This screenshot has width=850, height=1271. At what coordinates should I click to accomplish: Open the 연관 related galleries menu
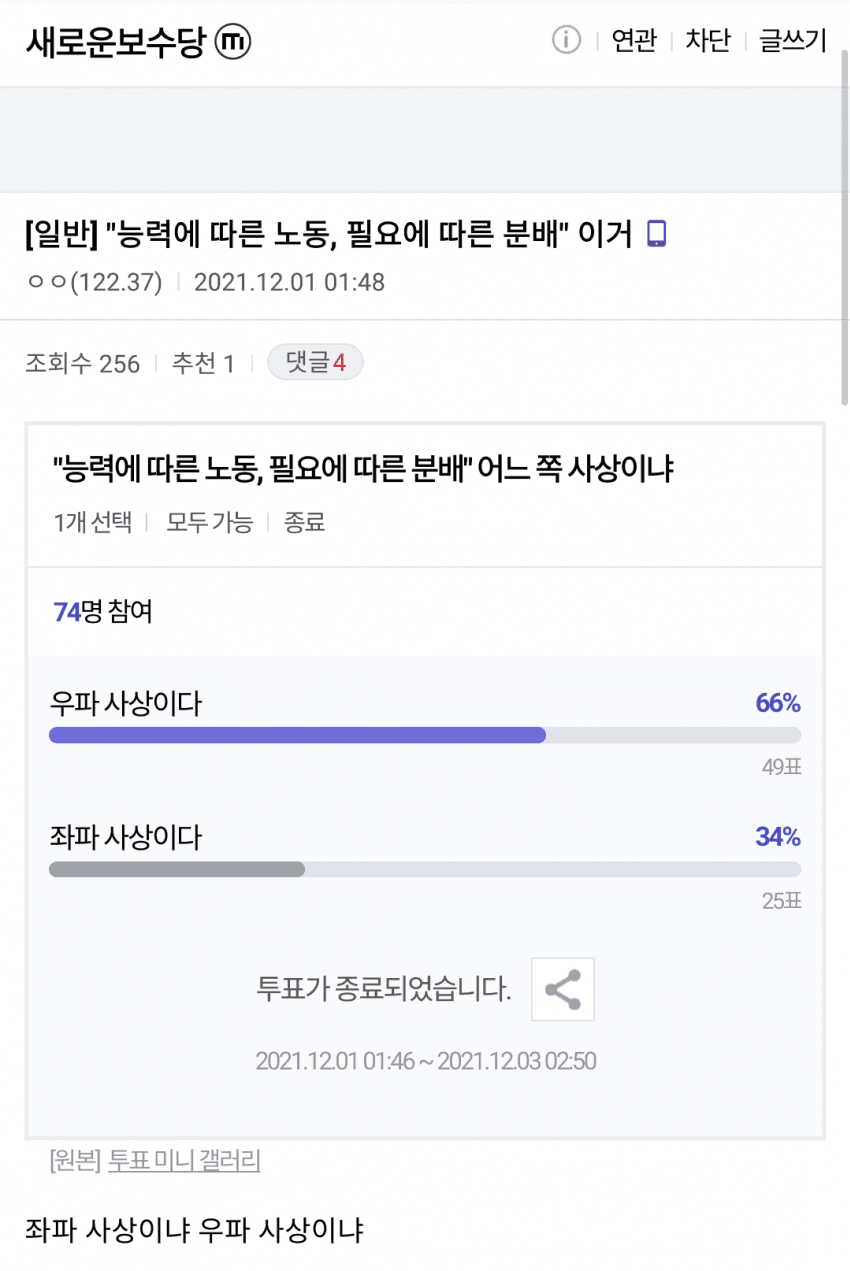634,41
